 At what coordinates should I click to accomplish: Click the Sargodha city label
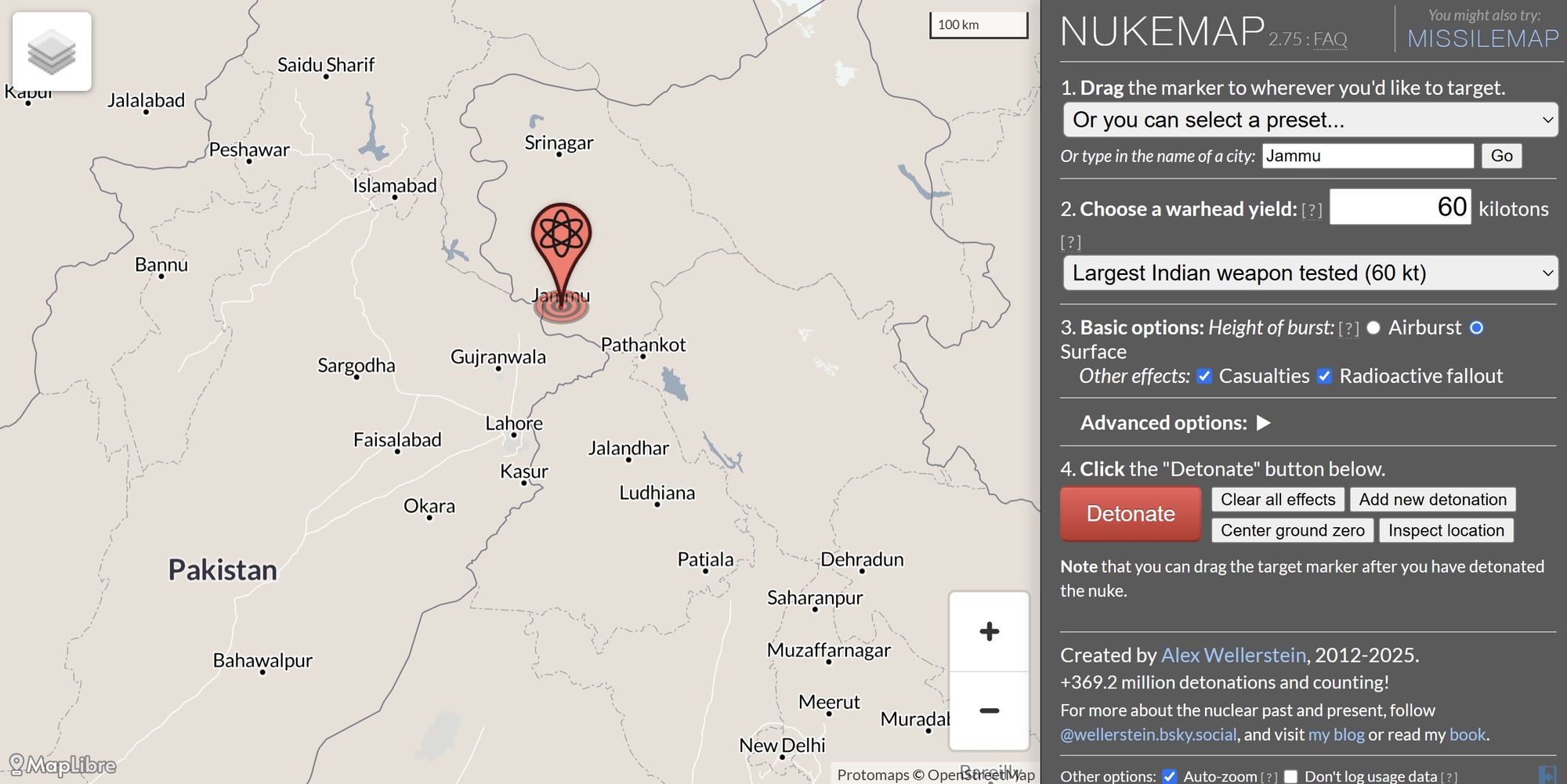[356, 366]
